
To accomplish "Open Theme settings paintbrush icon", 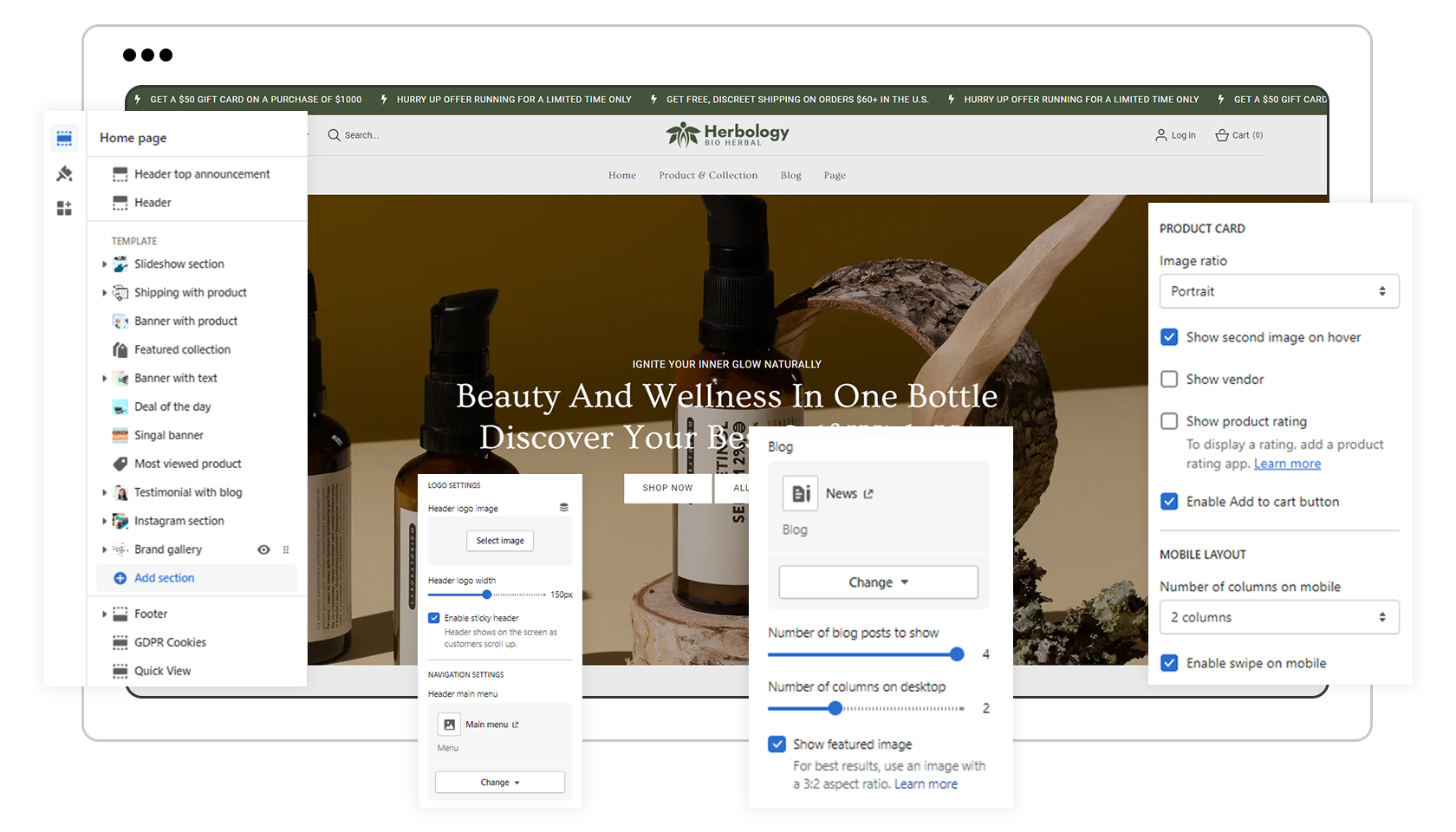I will tap(64, 173).
